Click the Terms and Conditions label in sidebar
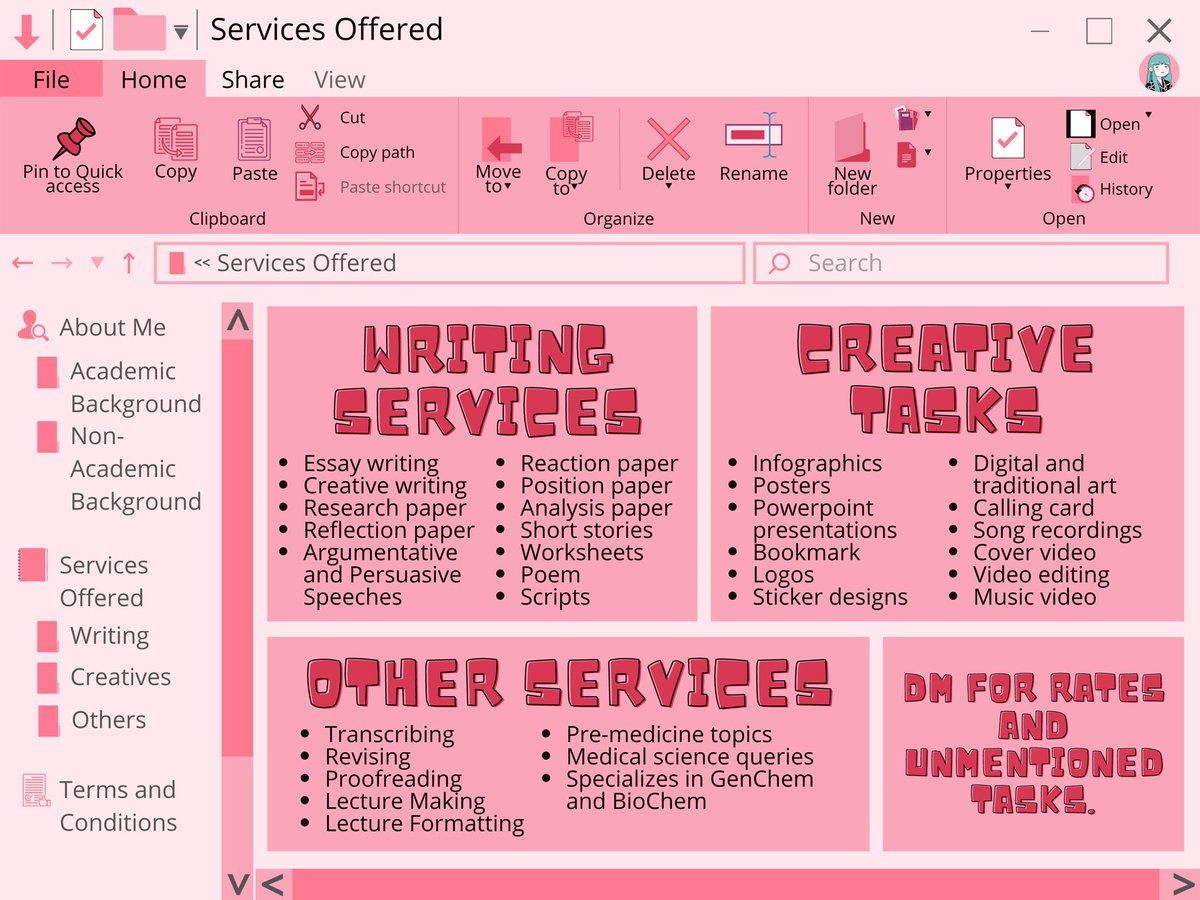This screenshot has width=1200, height=900. [x=118, y=806]
